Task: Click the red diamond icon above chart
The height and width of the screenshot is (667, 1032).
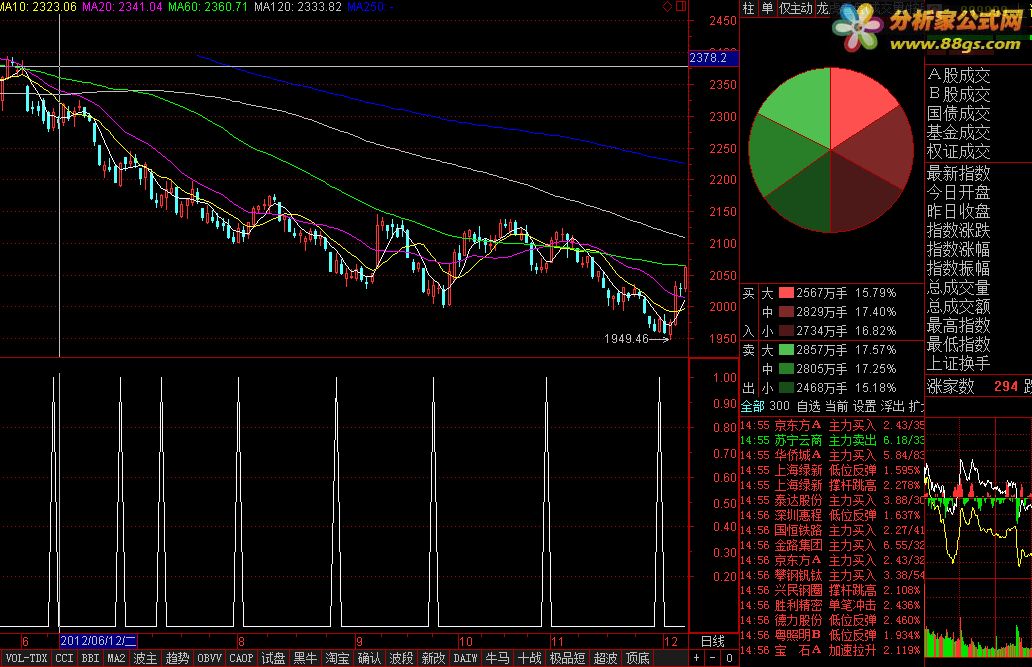Action: tap(667, 6)
